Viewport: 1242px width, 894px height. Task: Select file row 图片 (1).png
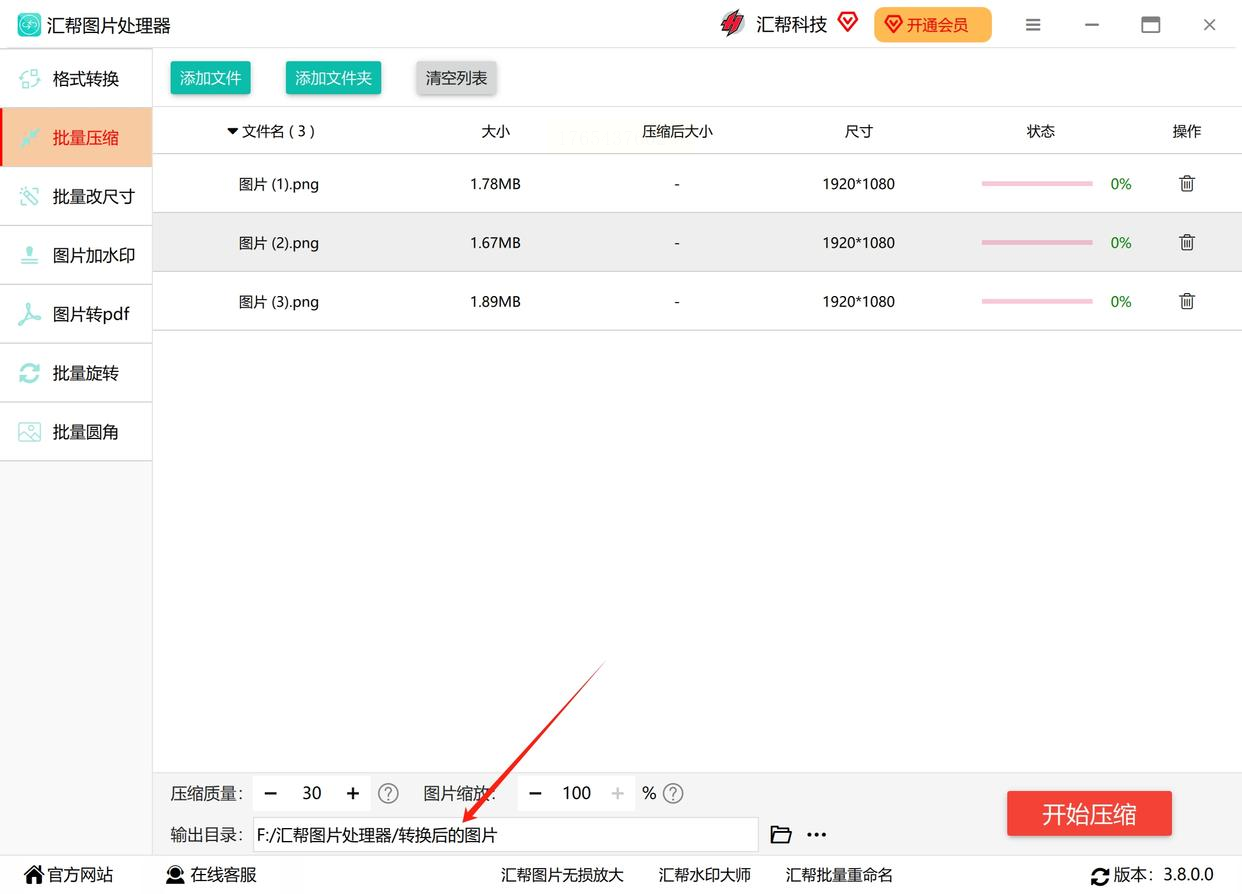697,184
